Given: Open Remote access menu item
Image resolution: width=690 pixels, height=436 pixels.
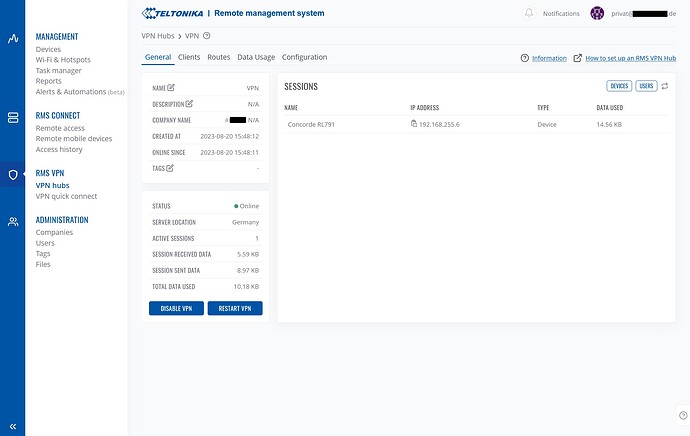Looking at the screenshot, I should [x=60, y=128].
